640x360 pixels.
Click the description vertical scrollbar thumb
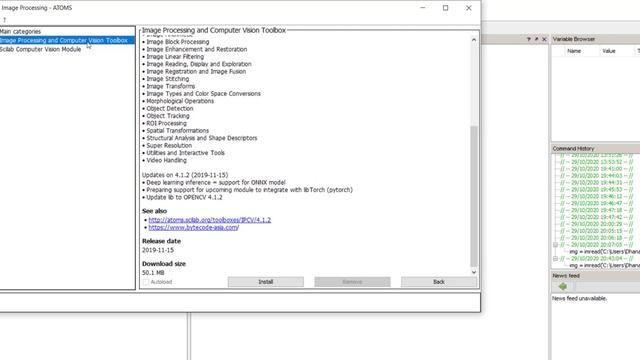[x=473, y=196]
